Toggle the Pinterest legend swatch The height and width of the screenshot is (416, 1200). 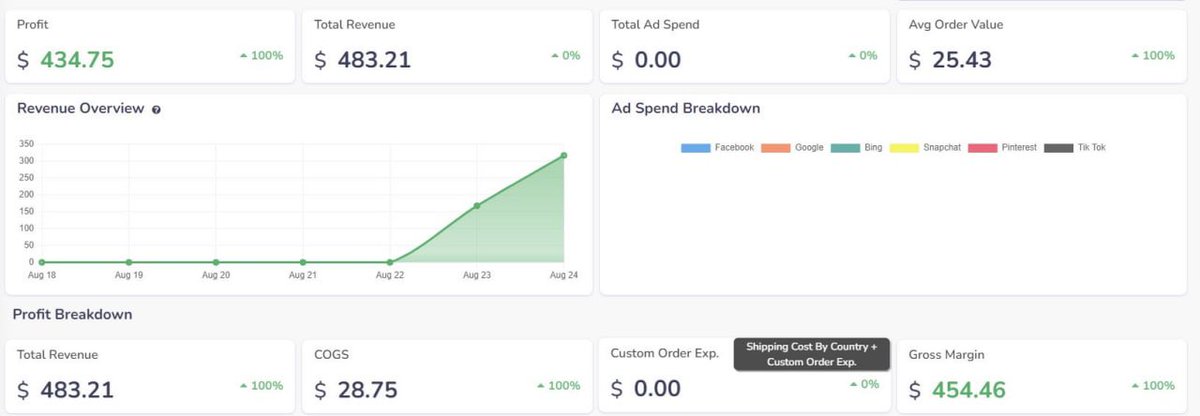click(x=983, y=148)
